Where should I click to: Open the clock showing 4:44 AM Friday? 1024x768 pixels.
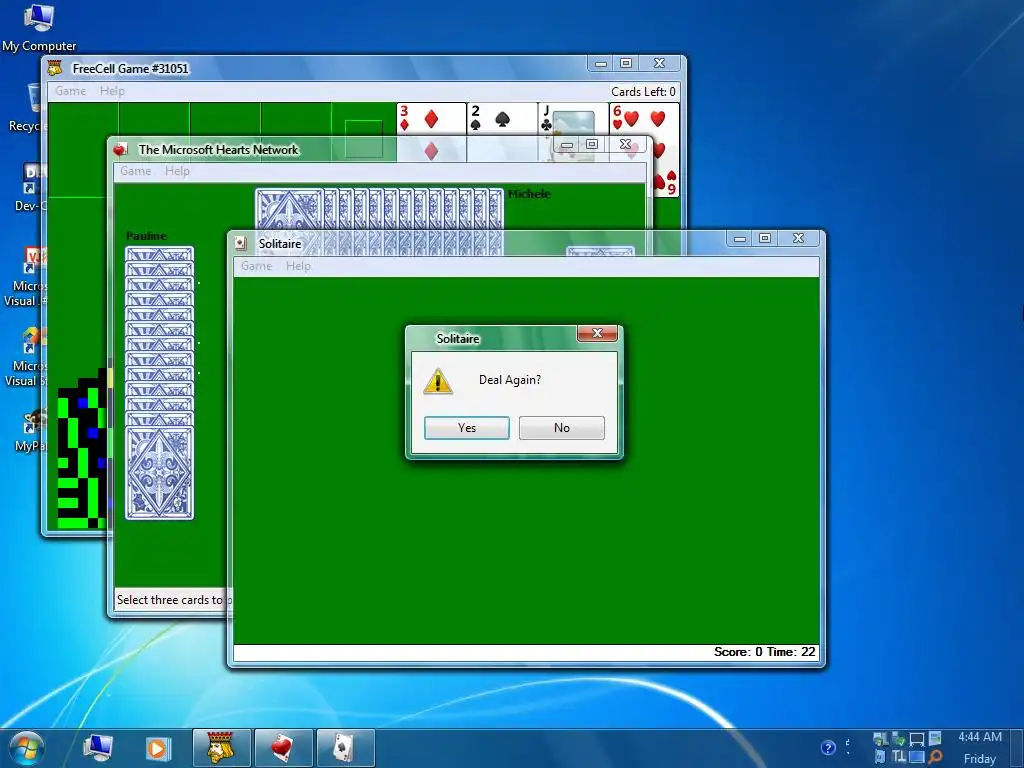(x=980, y=748)
